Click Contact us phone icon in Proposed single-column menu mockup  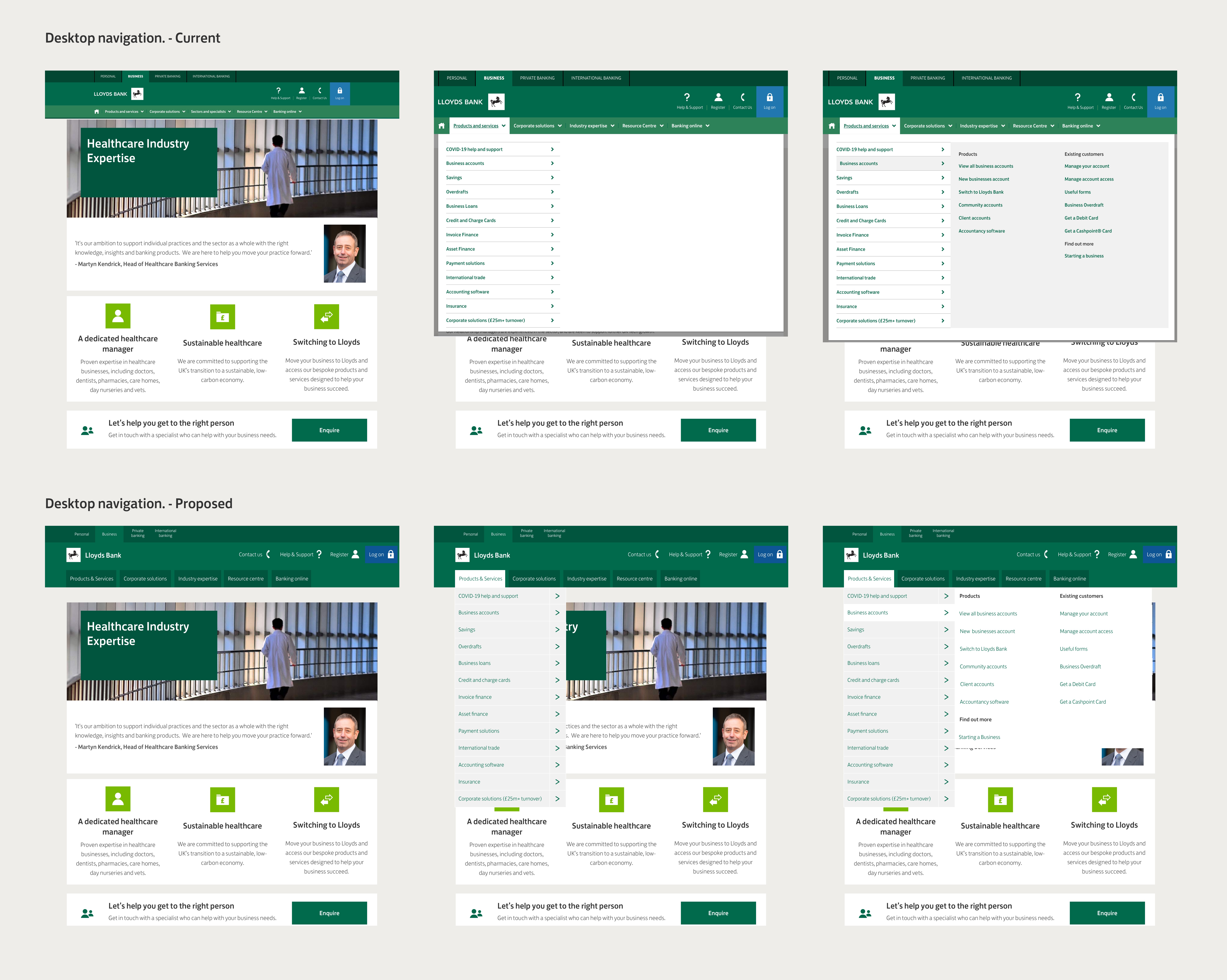click(x=657, y=554)
